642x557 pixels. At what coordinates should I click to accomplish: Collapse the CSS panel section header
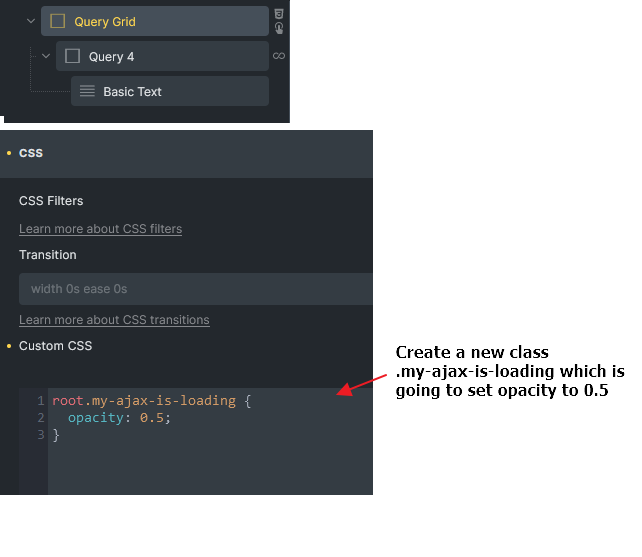pyautogui.click(x=31, y=153)
